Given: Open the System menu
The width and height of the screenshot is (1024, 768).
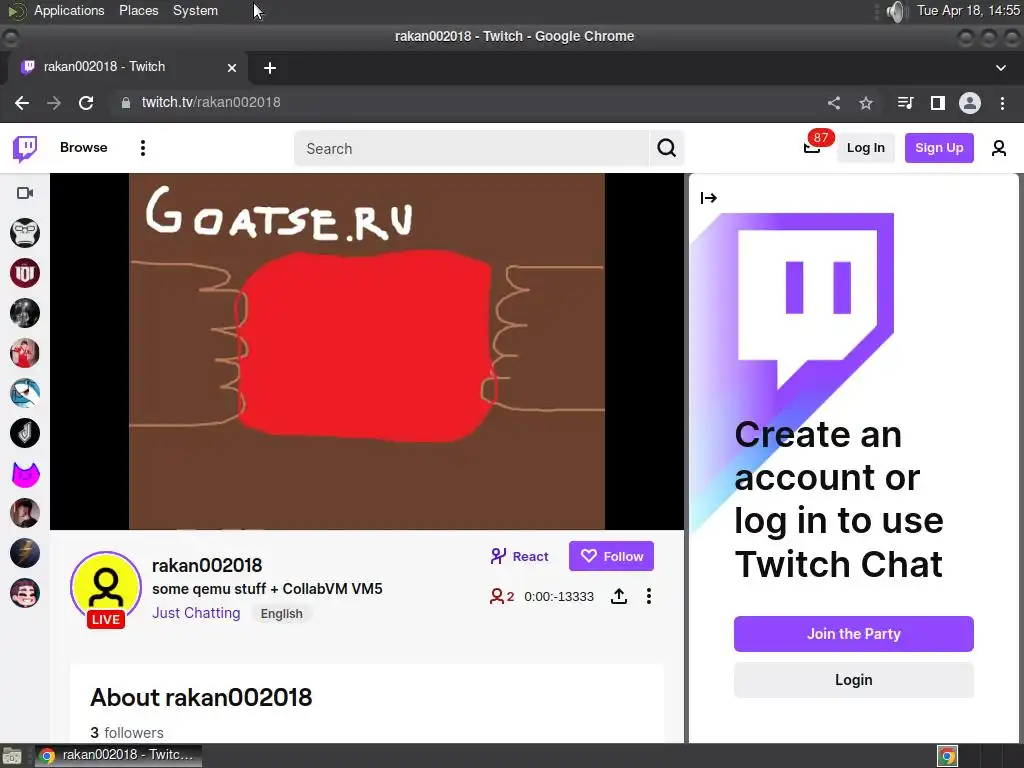Looking at the screenshot, I should pos(195,10).
